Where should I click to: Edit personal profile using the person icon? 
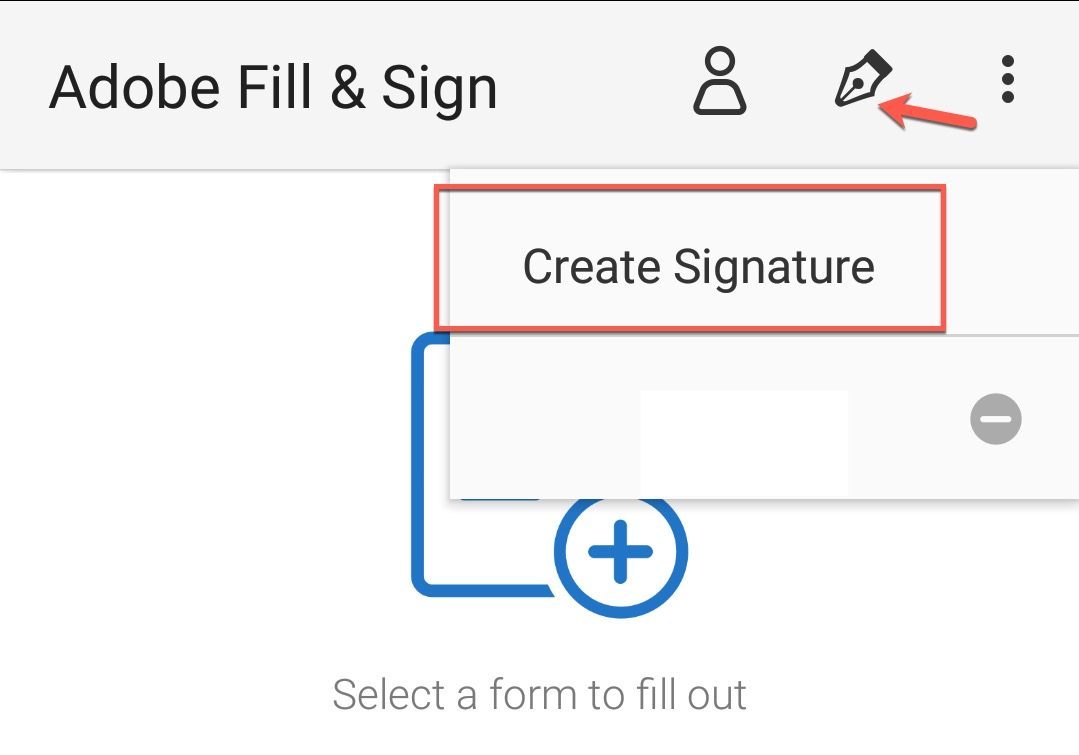click(719, 81)
